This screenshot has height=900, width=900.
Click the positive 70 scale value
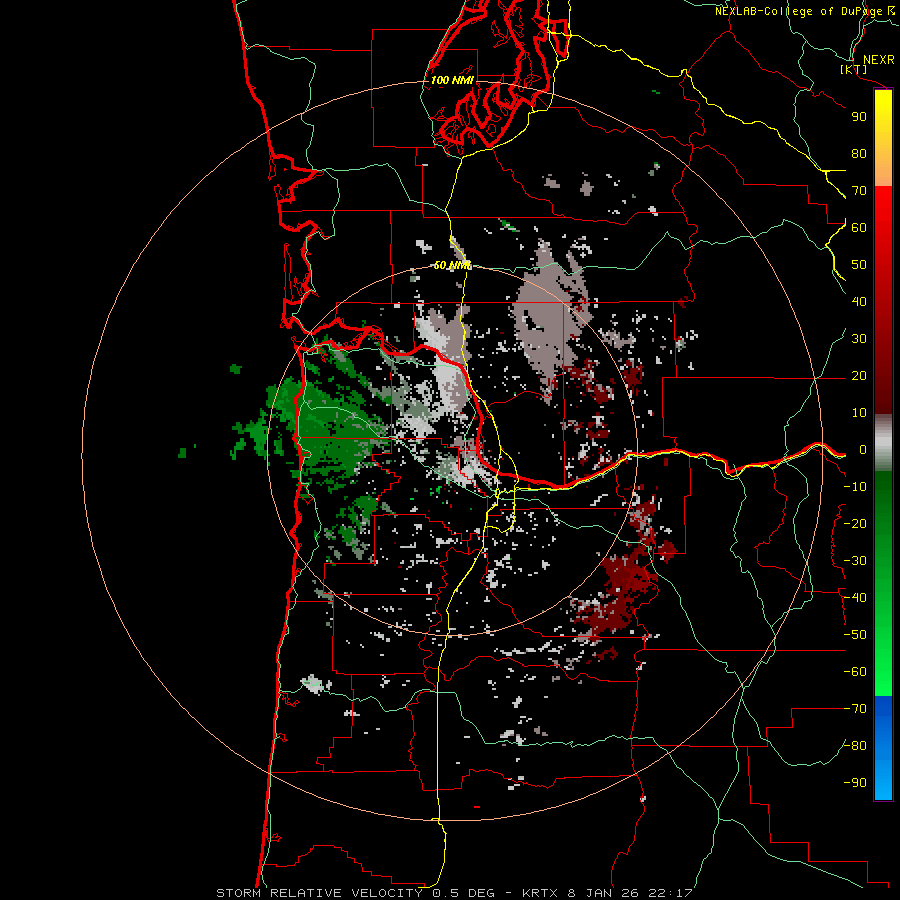tap(859, 191)
